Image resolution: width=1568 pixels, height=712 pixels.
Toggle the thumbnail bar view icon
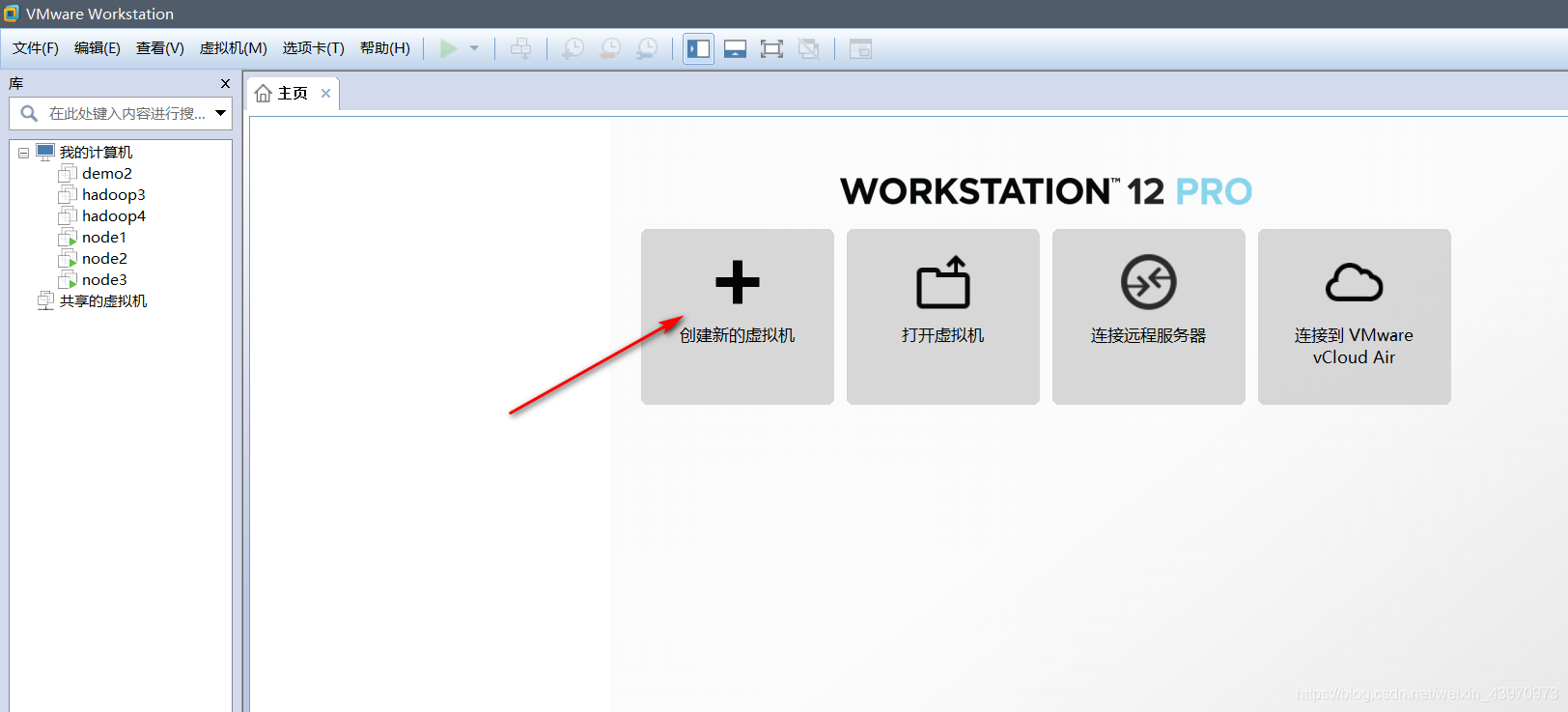[x=735, y=48]
